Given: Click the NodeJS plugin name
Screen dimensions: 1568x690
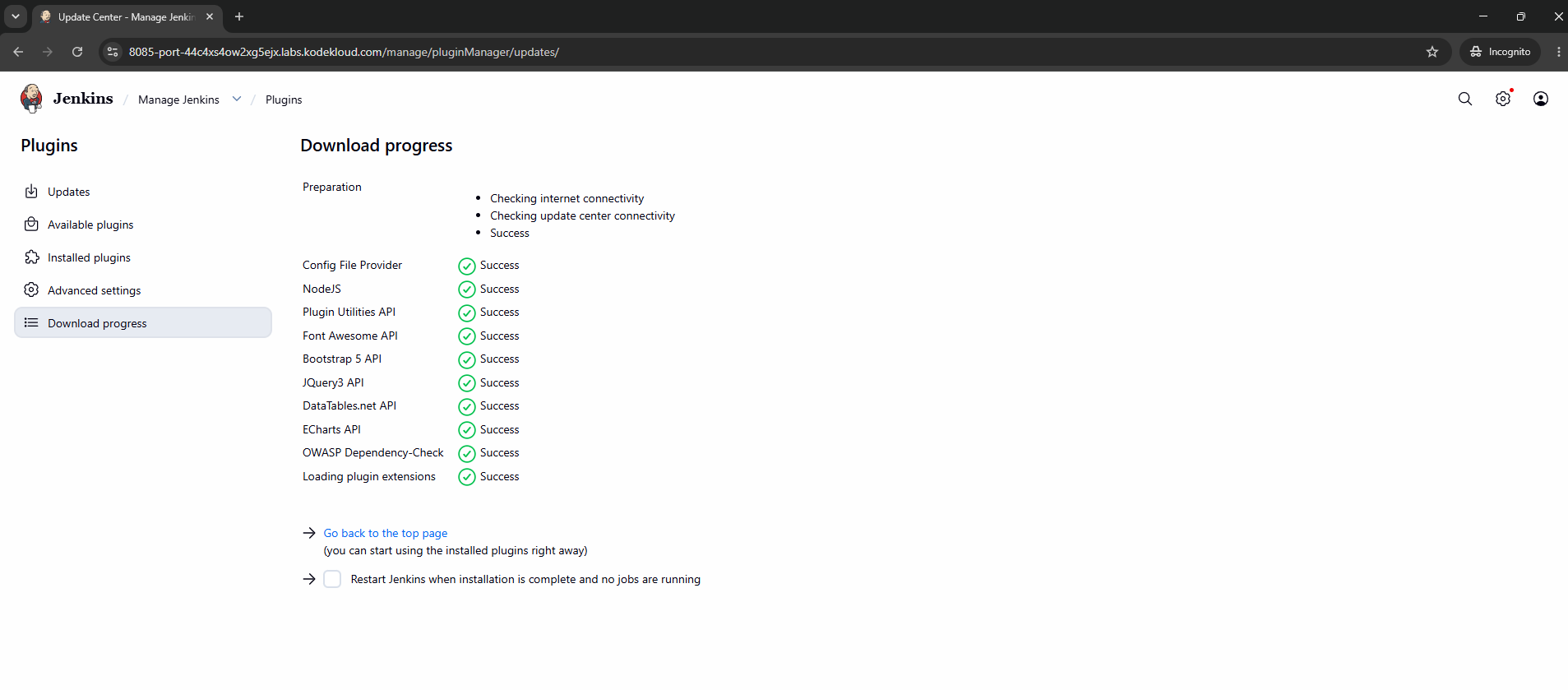Looking at the screenshot, I should 321,289.
